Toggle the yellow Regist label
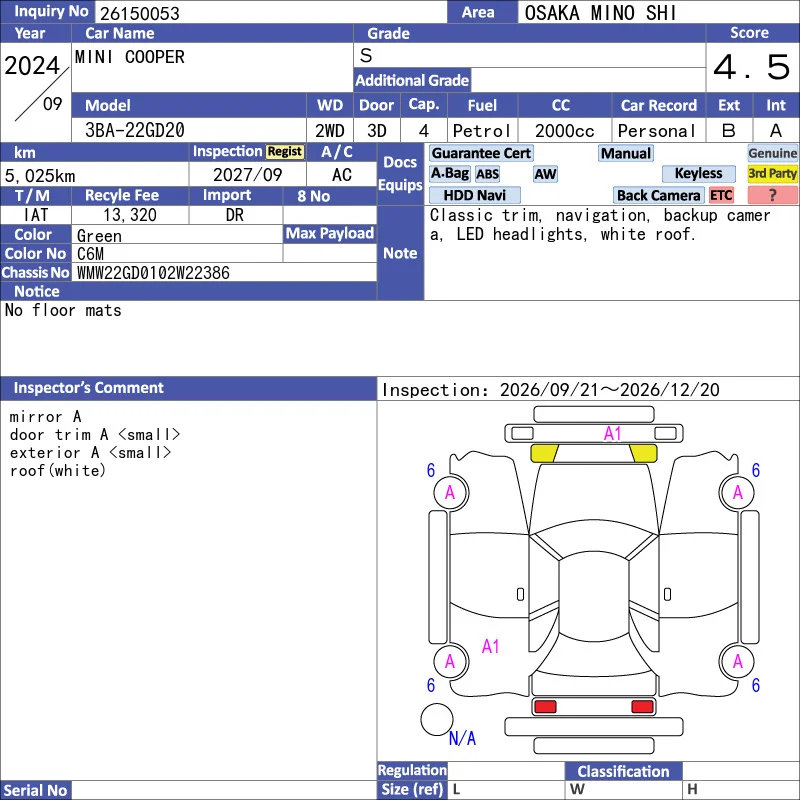Viewport: 800px width, 800px height. [x=285, y=152]
